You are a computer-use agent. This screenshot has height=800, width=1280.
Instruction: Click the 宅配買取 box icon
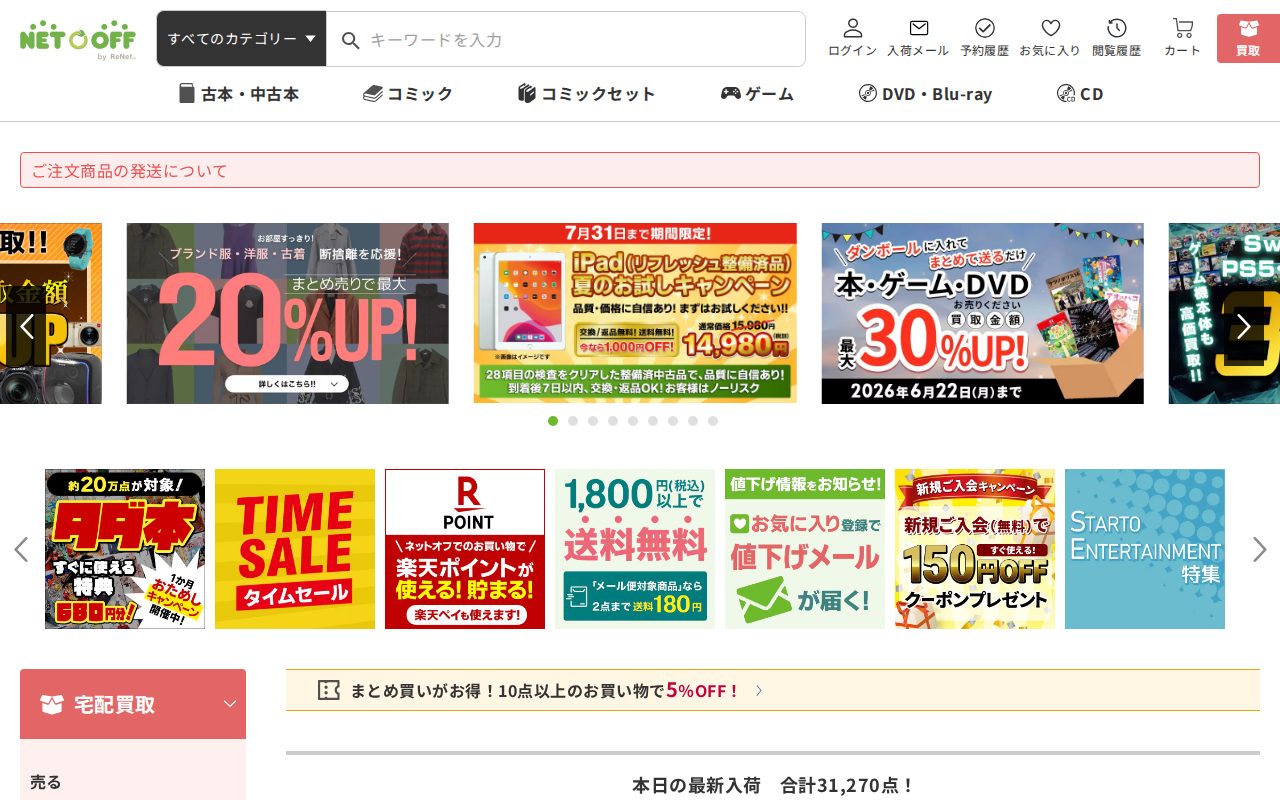click(x=51, y=704)
